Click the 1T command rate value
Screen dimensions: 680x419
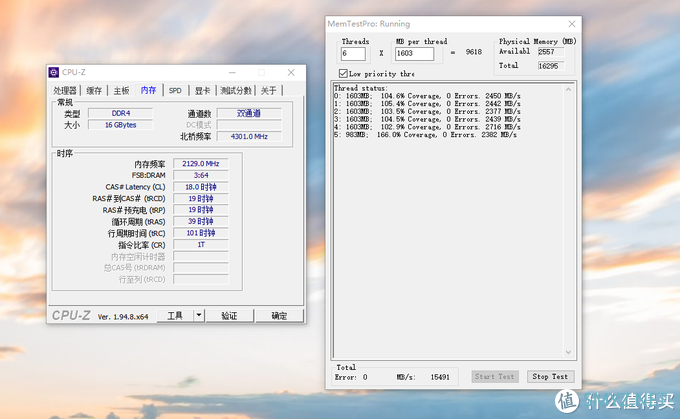pos(201,245)
